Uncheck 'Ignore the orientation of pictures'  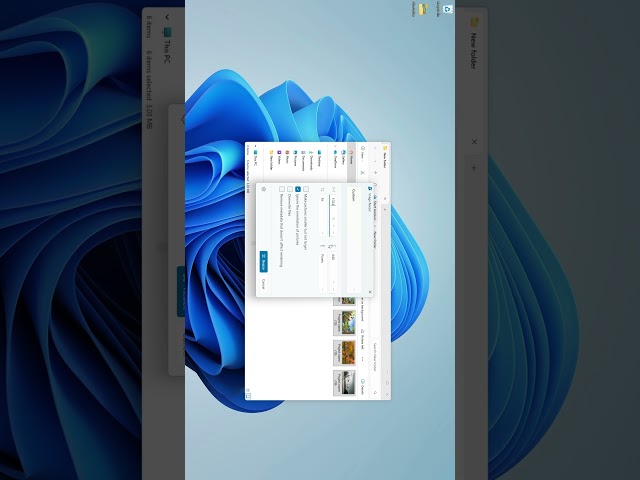point(298,189)
